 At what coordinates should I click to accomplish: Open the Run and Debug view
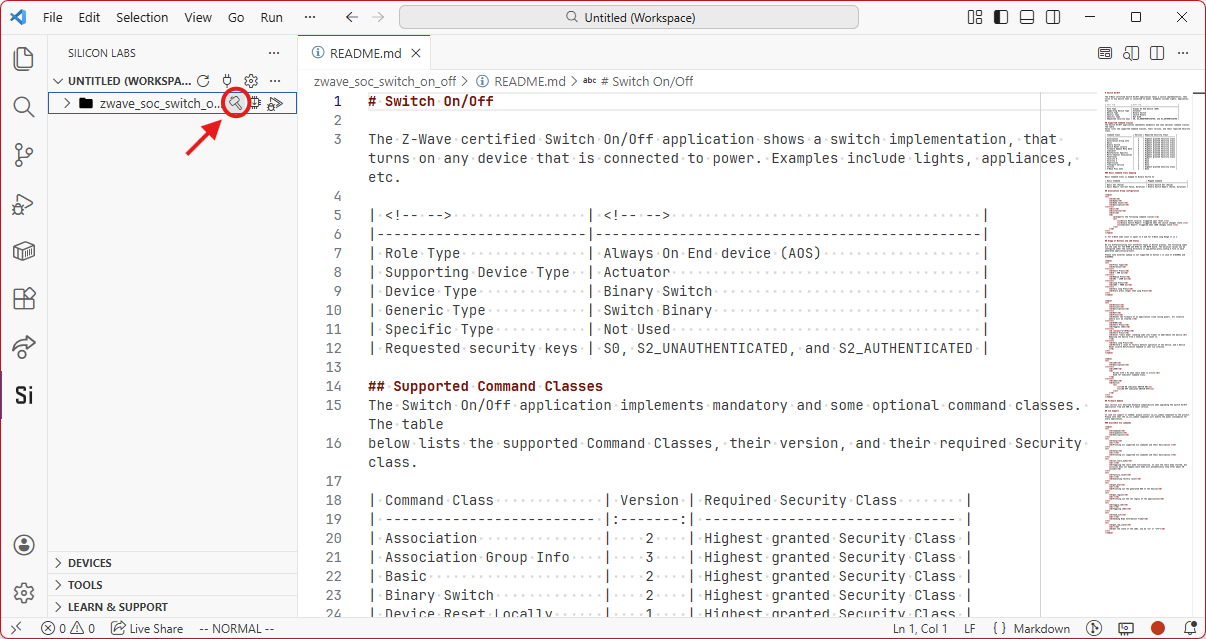[x=23, y=203]
